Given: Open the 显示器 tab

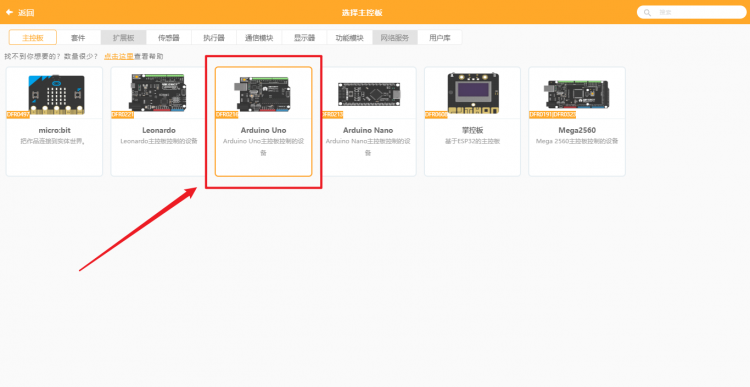Looking at the screenshot, I should coord(304,37).
